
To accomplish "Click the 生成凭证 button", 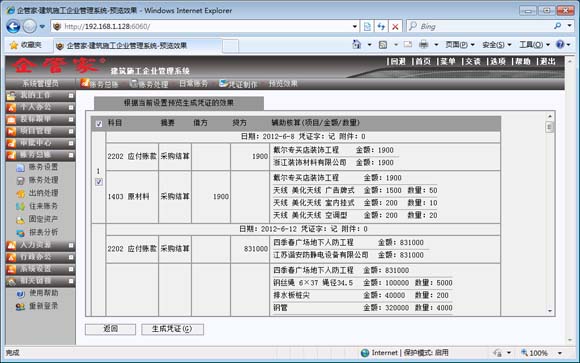I will 172,329.
